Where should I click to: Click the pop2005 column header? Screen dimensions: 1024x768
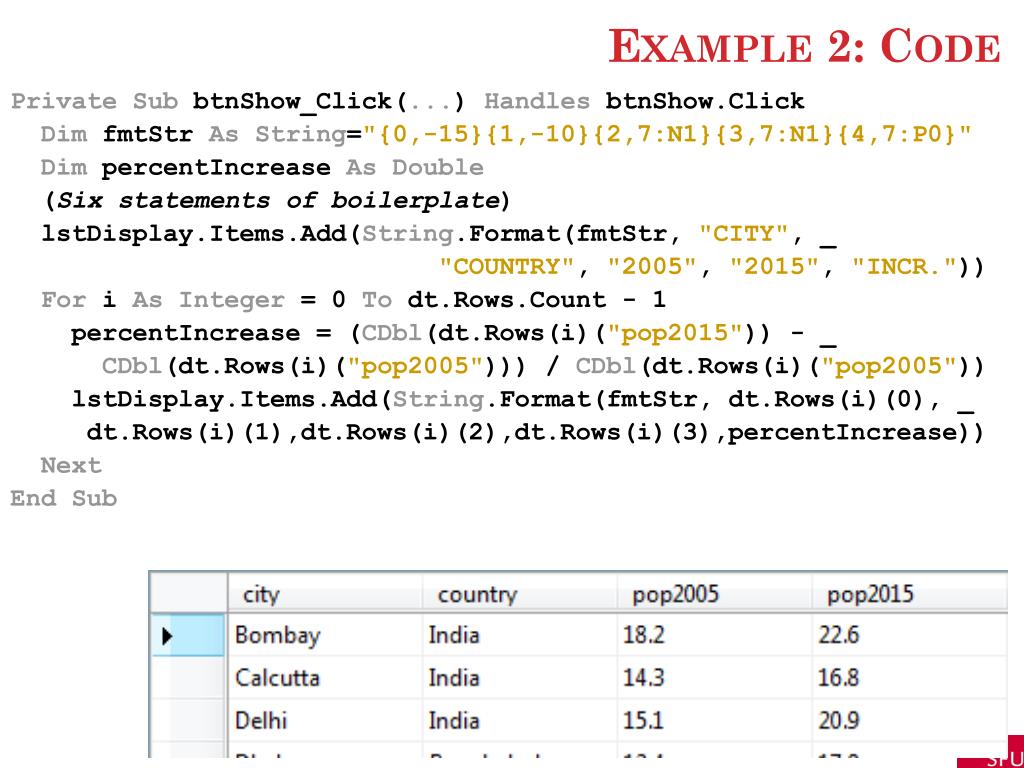(714, 594)
